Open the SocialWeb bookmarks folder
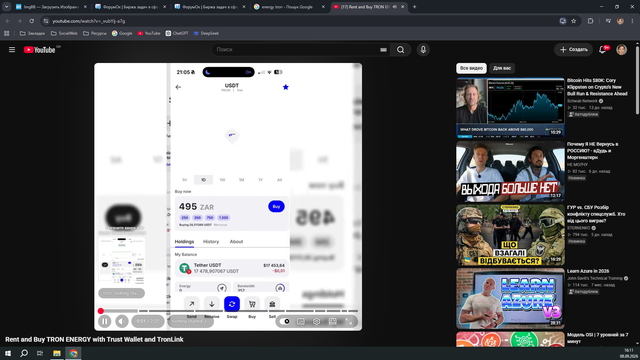The image size is (640, 360). 64,33
